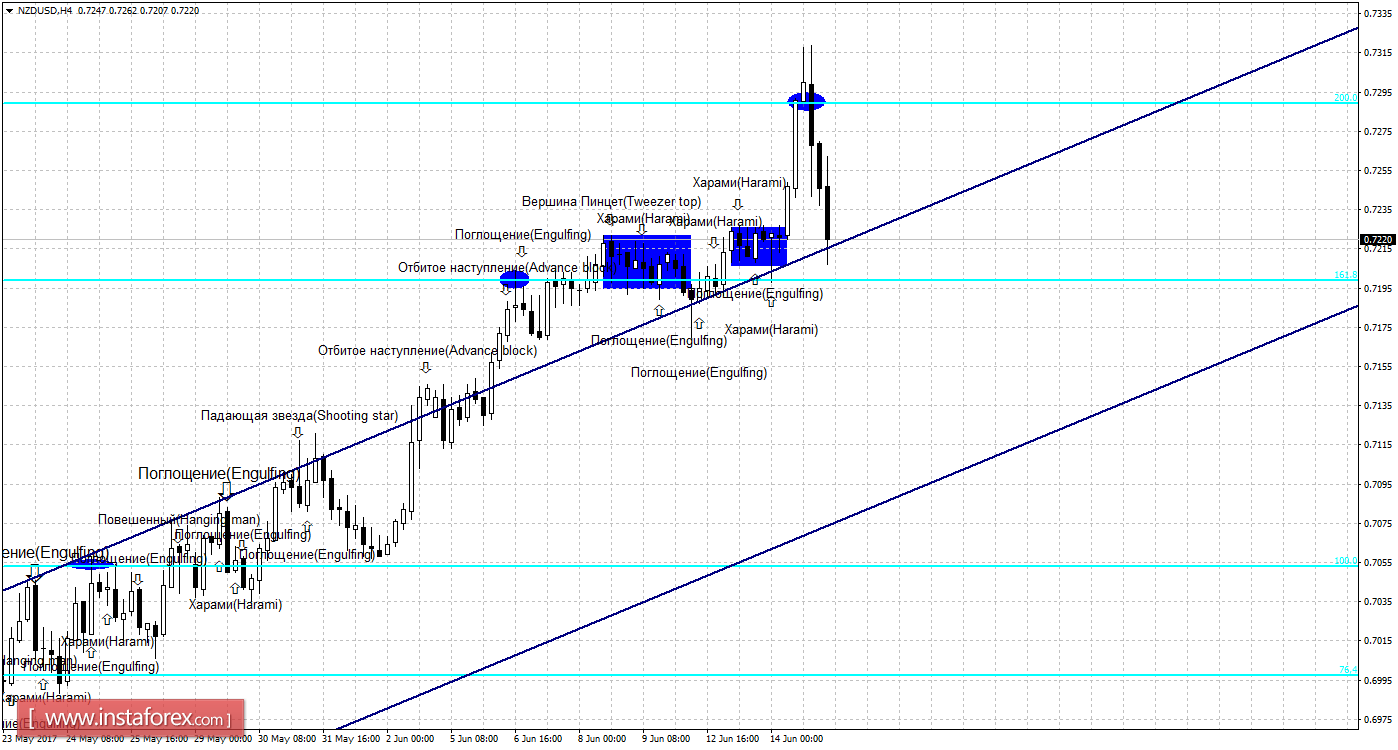Viewport: 1398px width, 750px height.
Task: Click the 0.7315 price axis value
Action: 1378,52
